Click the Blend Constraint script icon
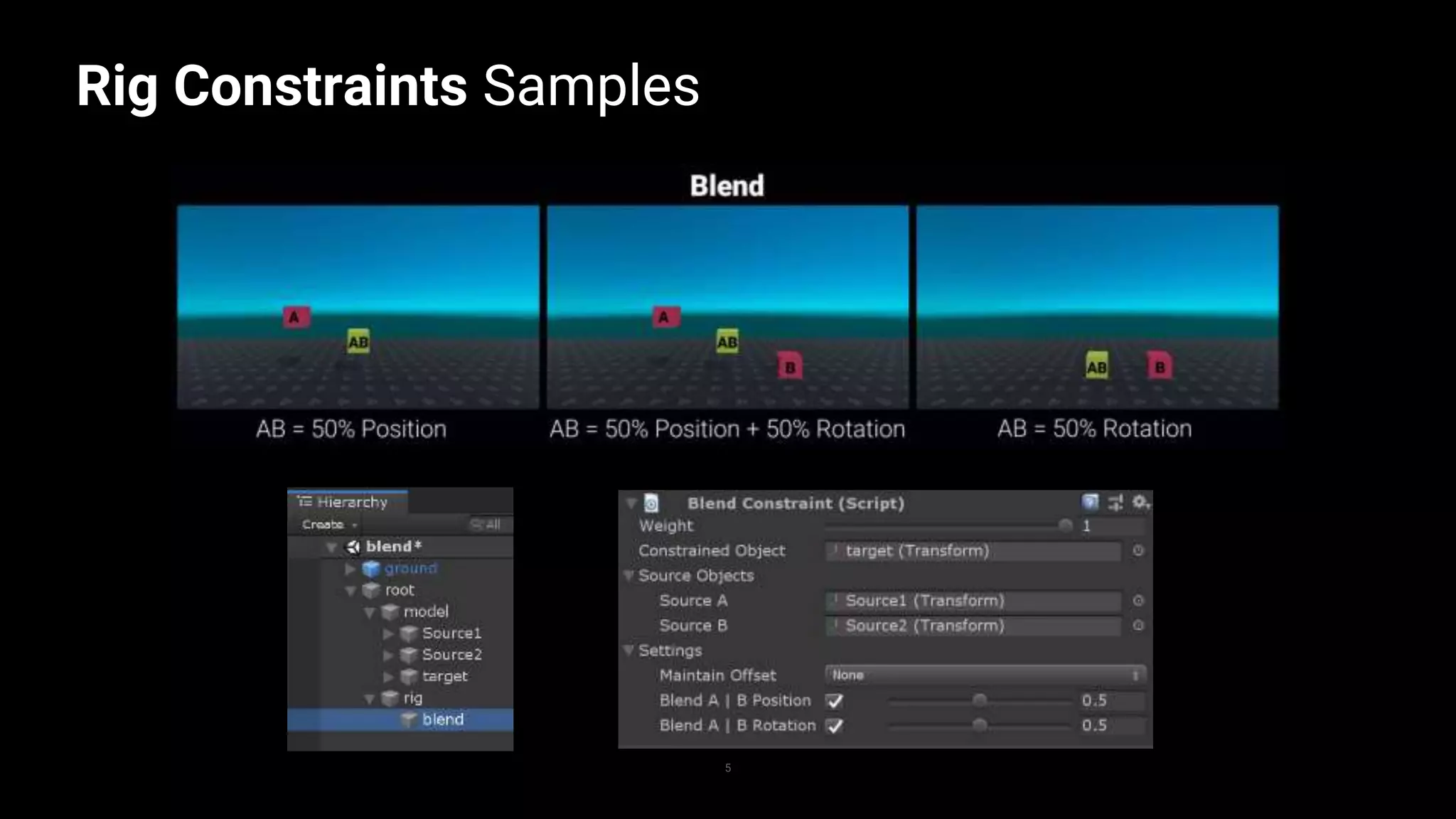 (x=651, y=503)
